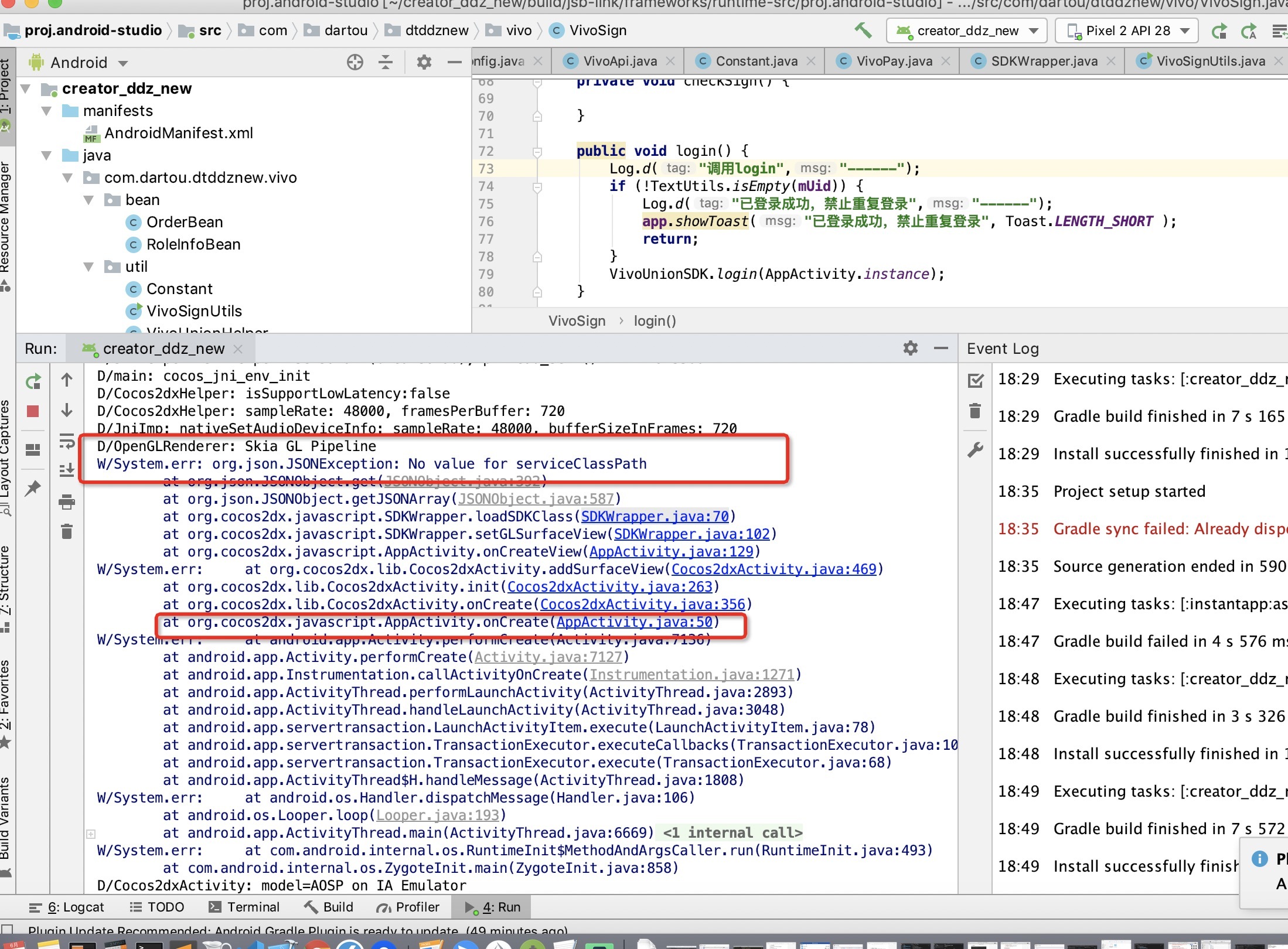1288x949 pixels.
Task: Click Mark All as Read in Event Log
Action: click(x=975, y=381)
